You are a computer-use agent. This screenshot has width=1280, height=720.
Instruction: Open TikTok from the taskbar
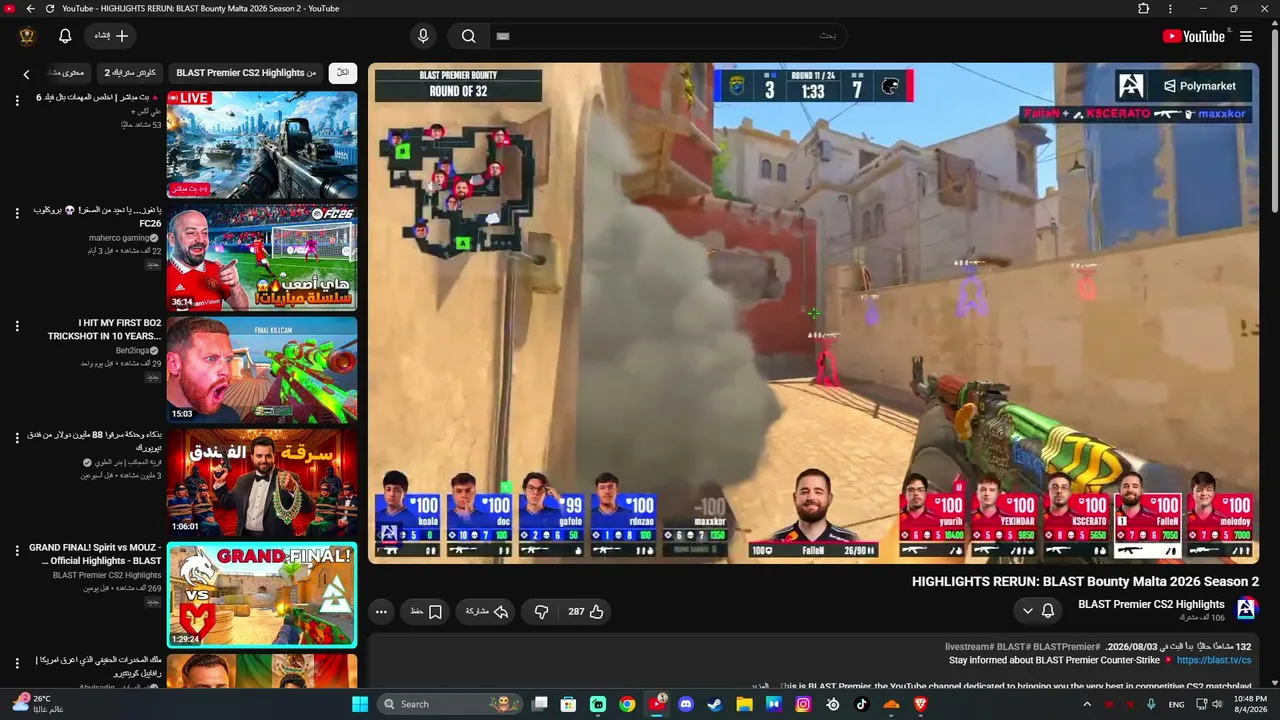862,704
